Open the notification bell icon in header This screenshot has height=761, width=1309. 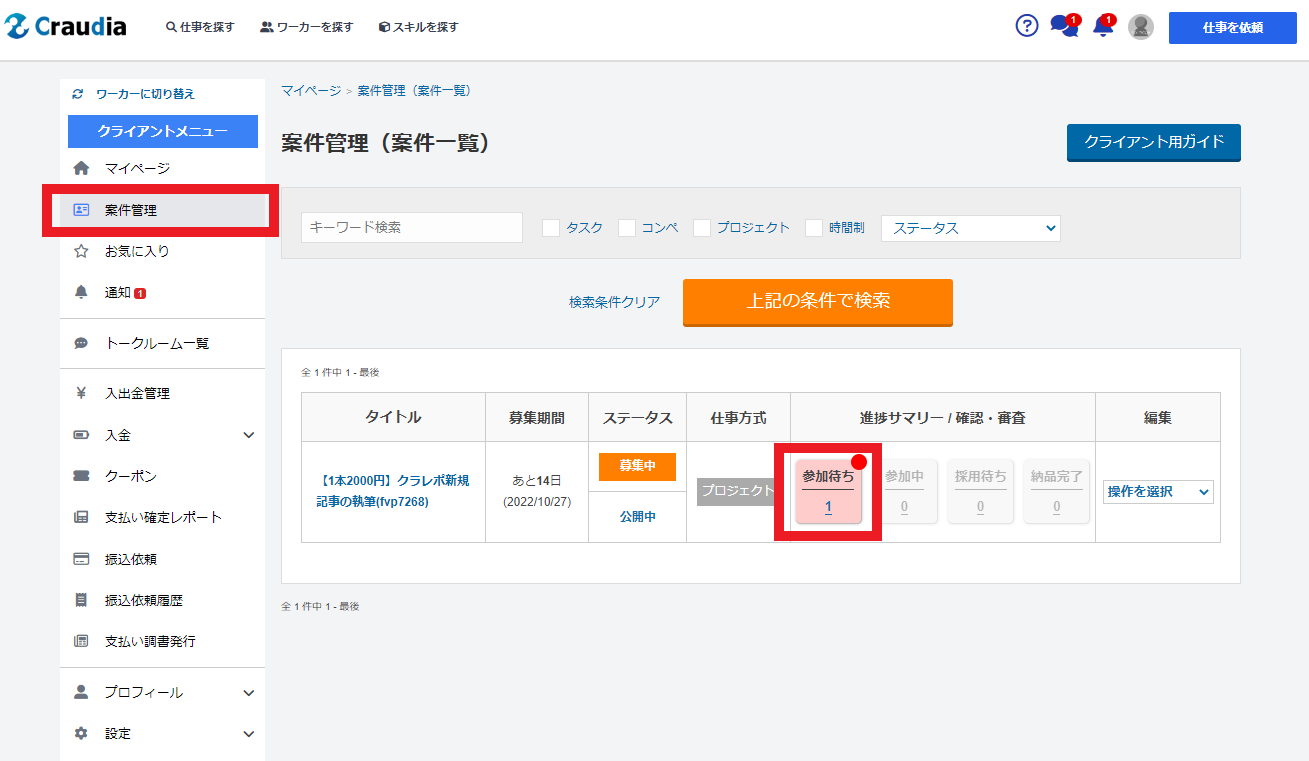pos(1103,27)
